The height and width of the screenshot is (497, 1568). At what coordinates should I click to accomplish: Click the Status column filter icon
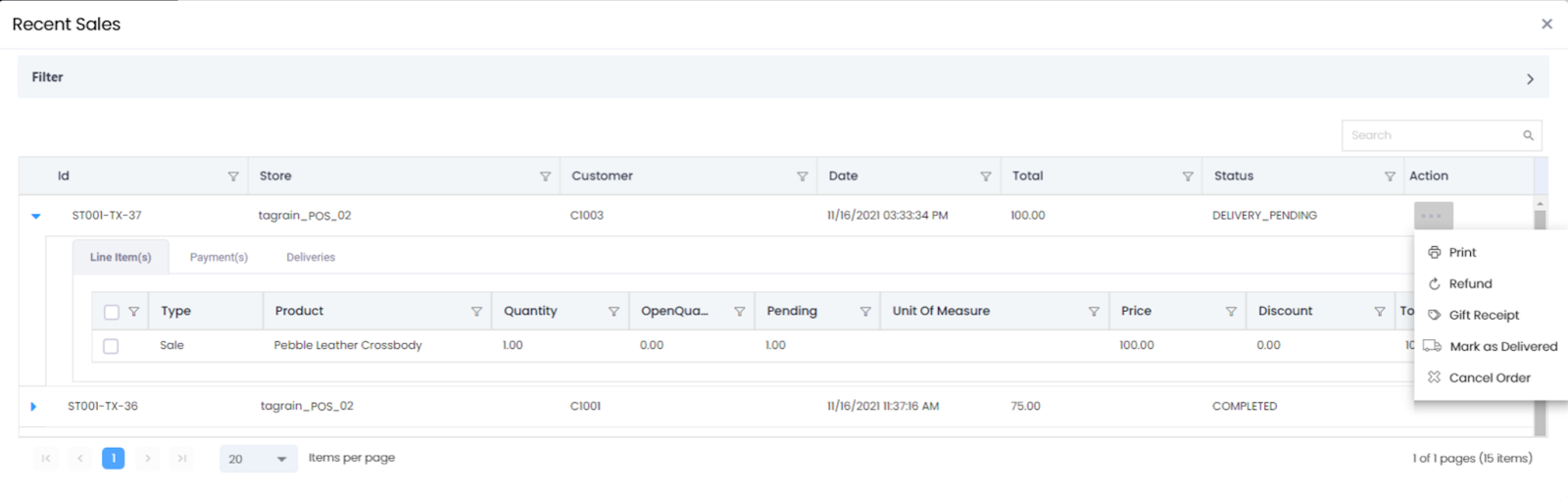[1389, 176]
